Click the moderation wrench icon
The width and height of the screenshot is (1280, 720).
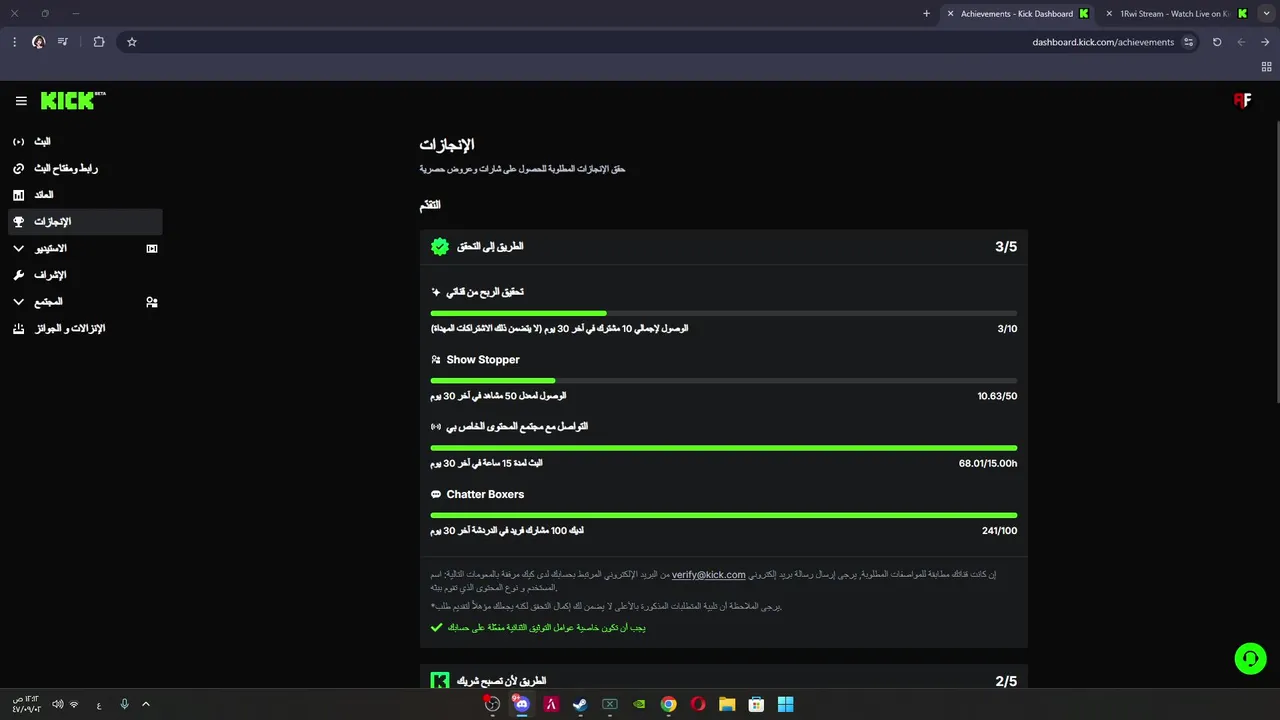18,275
